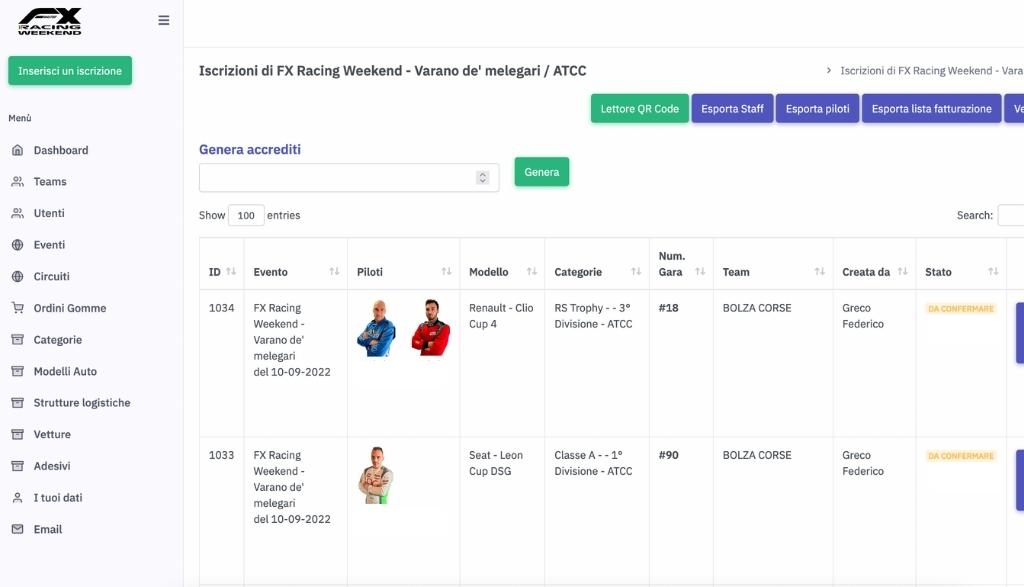The image size is (1024, 587).
Task: Click the DA CONFERMARE badge for entry 1034
Action: point(961,309)
